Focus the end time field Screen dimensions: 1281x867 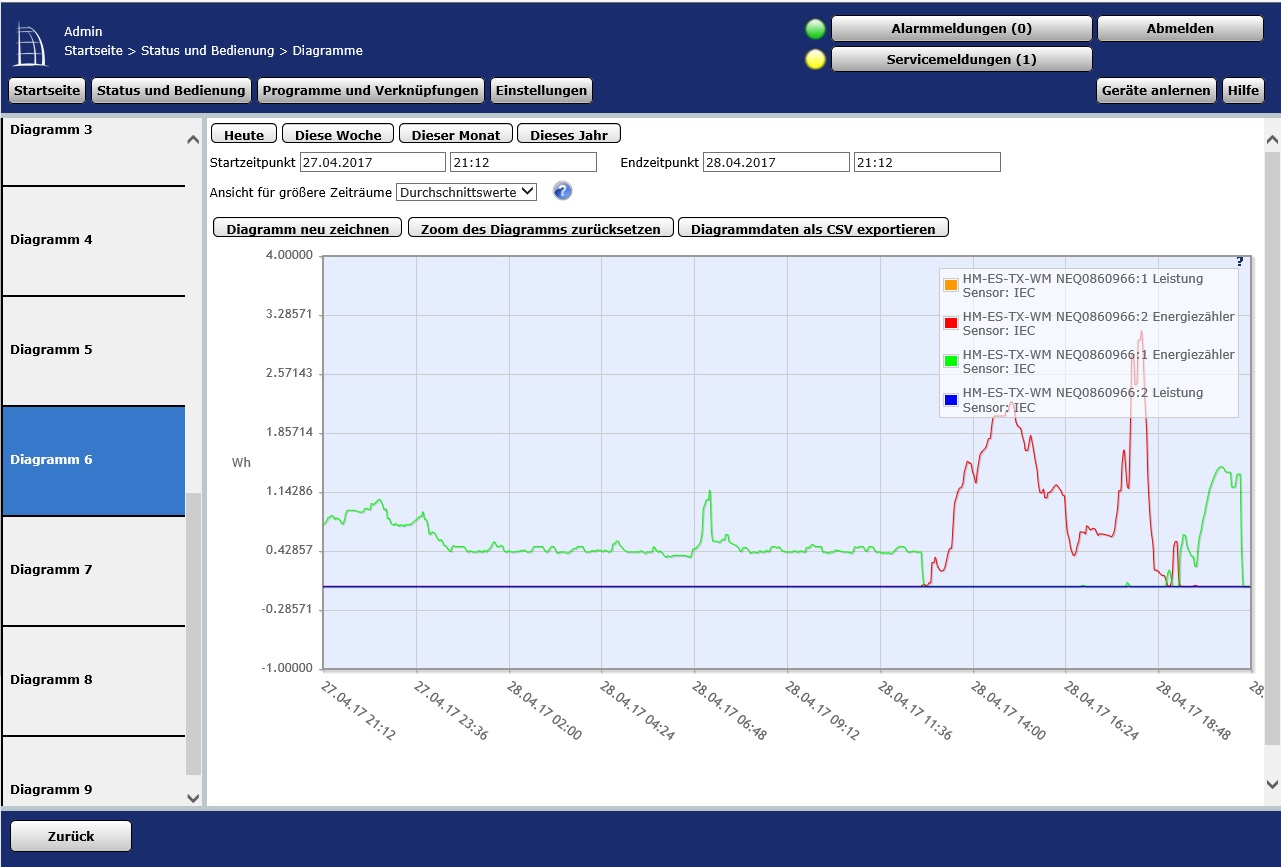point(927,162)
